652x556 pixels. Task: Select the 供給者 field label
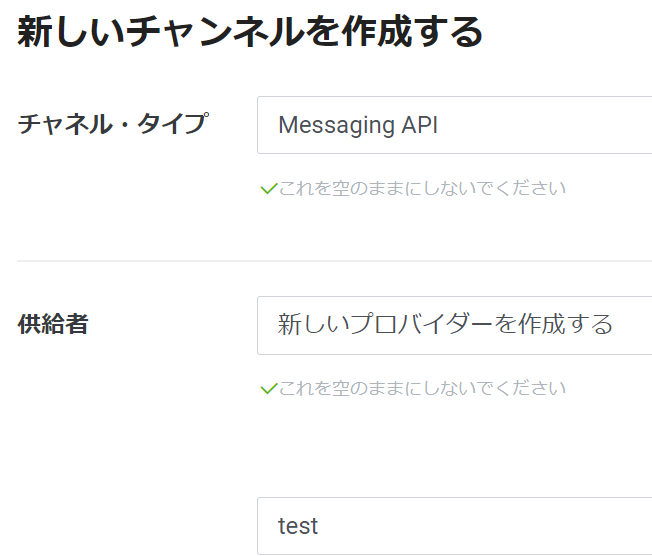(53, 324)
